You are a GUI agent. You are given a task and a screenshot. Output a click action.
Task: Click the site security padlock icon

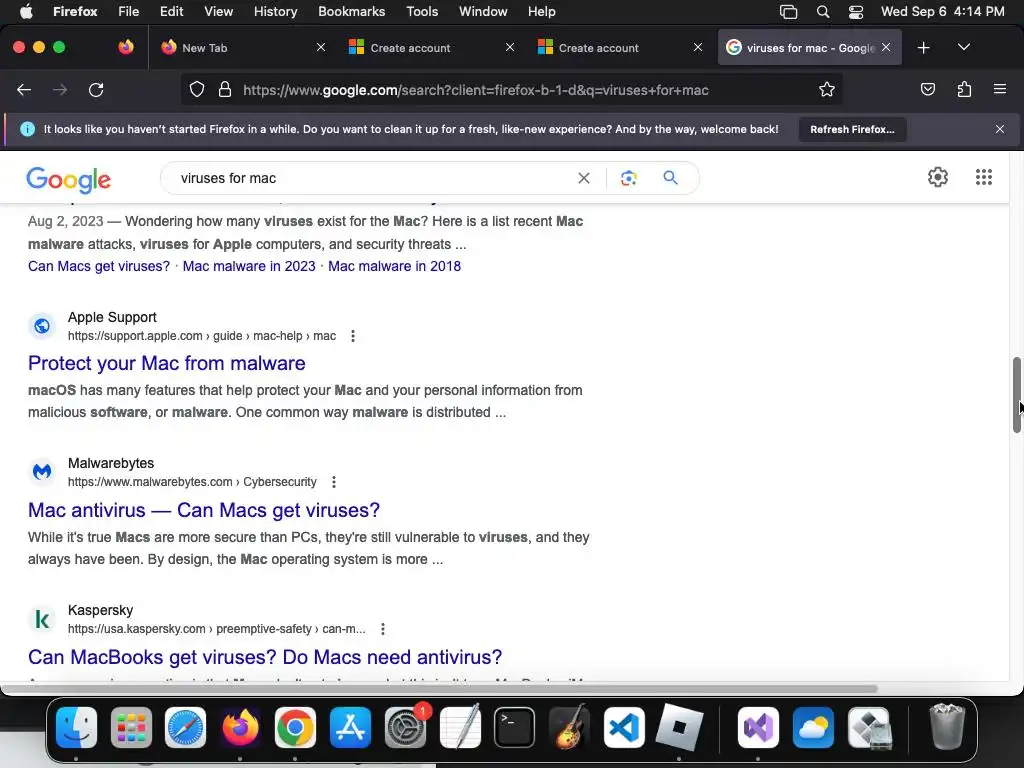click(x=225, y=89)
